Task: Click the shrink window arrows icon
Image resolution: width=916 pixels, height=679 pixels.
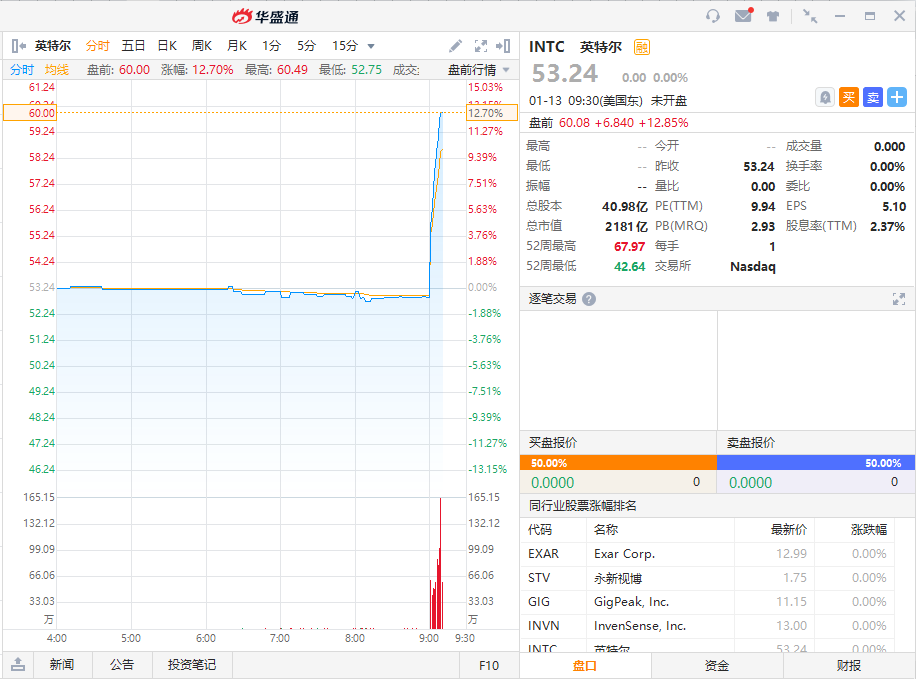Action: (x=810, y=16)
